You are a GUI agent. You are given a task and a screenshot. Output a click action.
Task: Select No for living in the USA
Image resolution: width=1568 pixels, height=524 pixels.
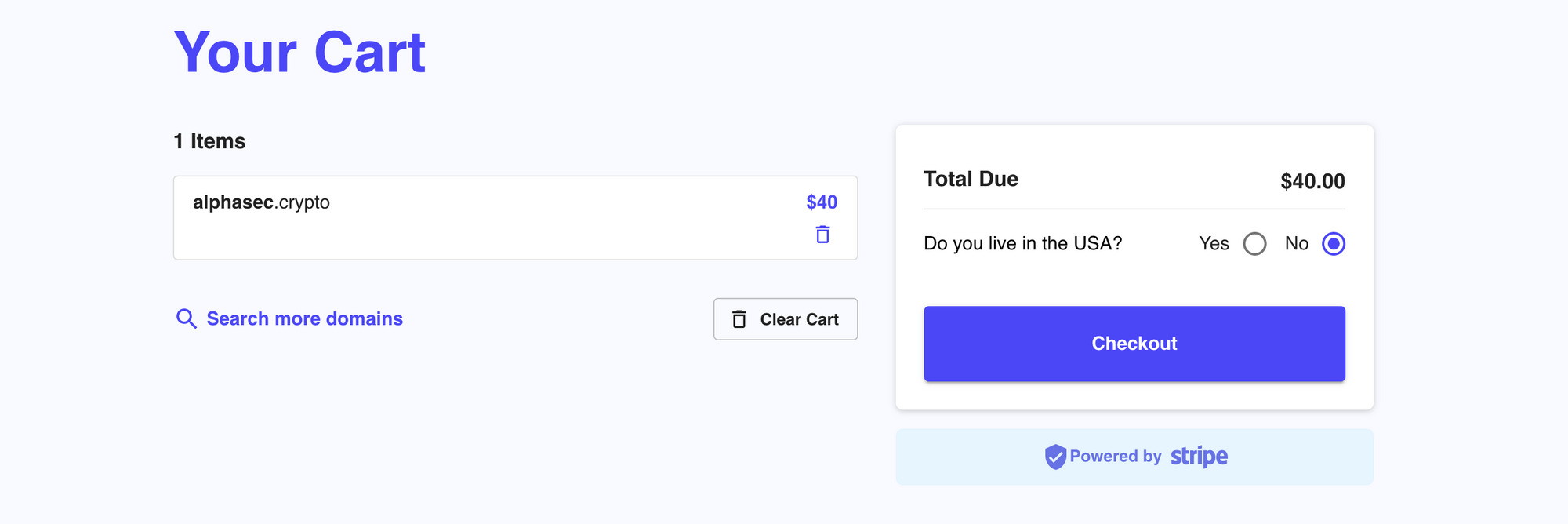click(x=1333, y=244)
